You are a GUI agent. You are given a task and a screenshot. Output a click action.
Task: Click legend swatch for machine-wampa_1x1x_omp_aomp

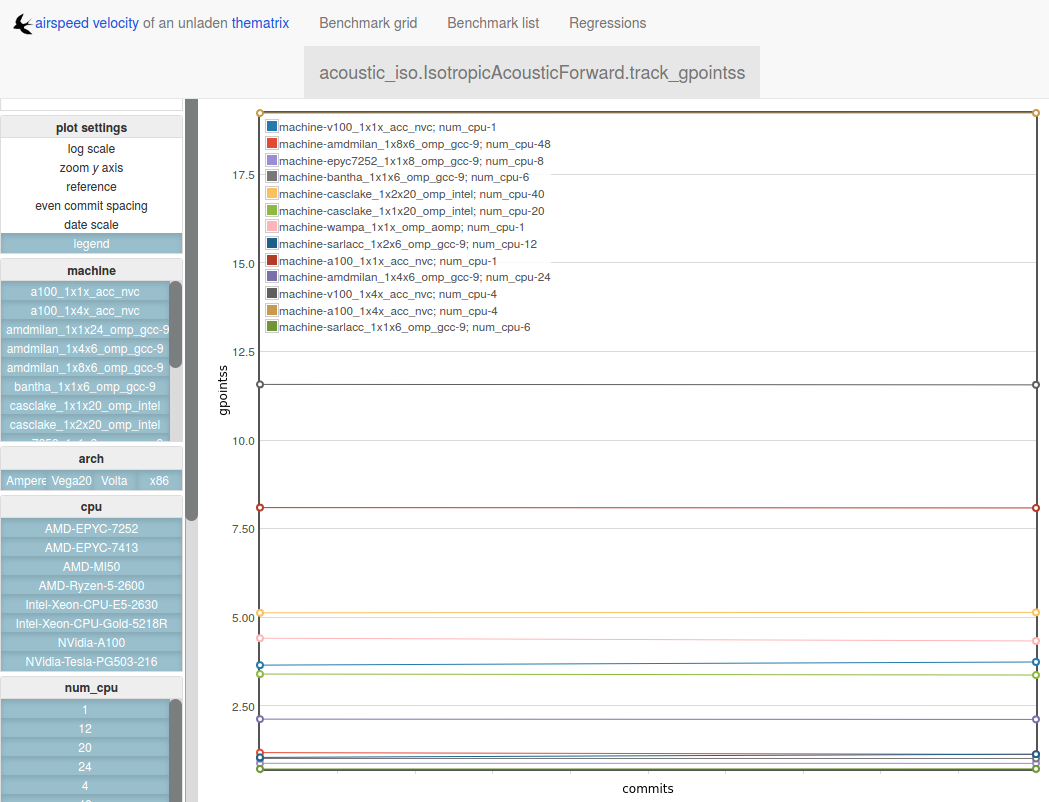[272, 227]
